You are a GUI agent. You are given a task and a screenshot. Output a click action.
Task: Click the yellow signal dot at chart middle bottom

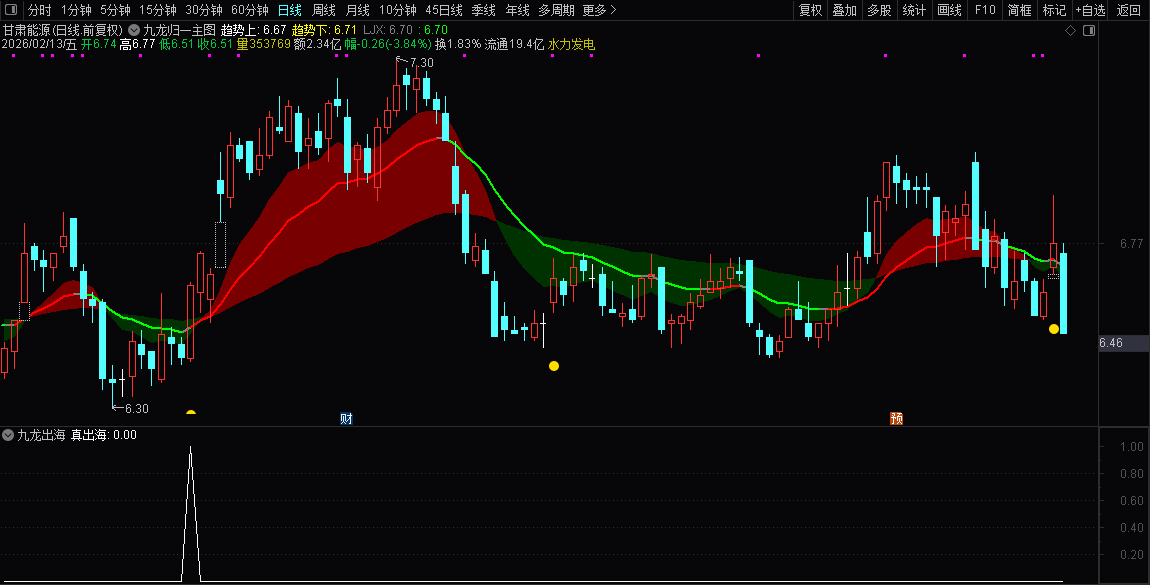click(554, 366)
